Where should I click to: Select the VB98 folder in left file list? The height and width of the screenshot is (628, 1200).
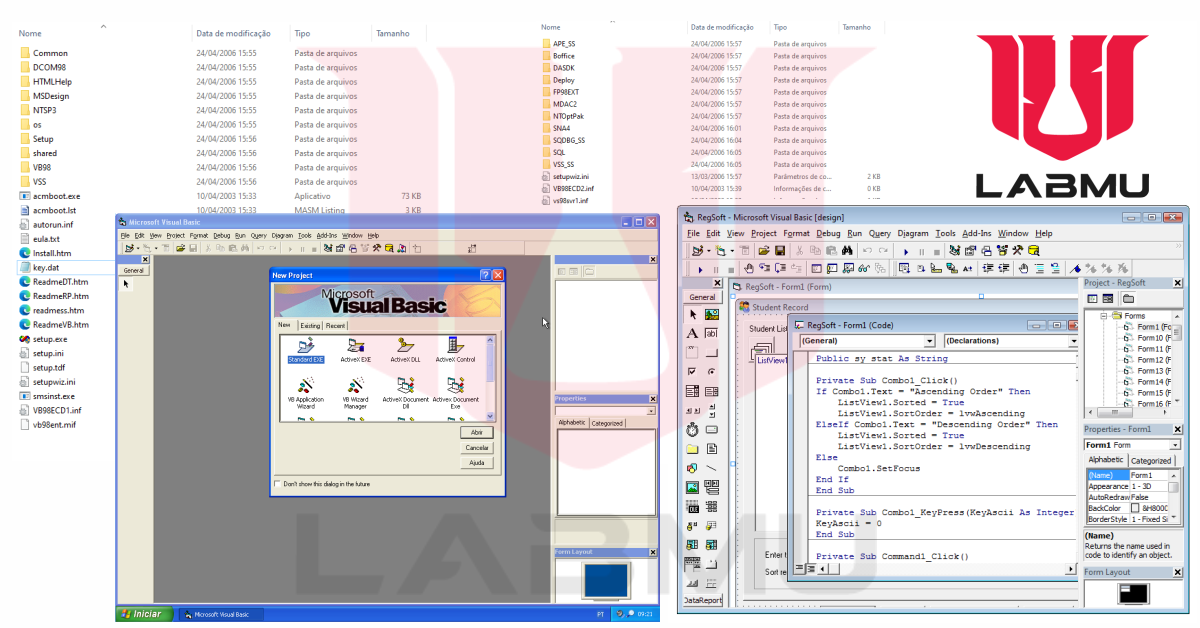click(x=36, y=168)
